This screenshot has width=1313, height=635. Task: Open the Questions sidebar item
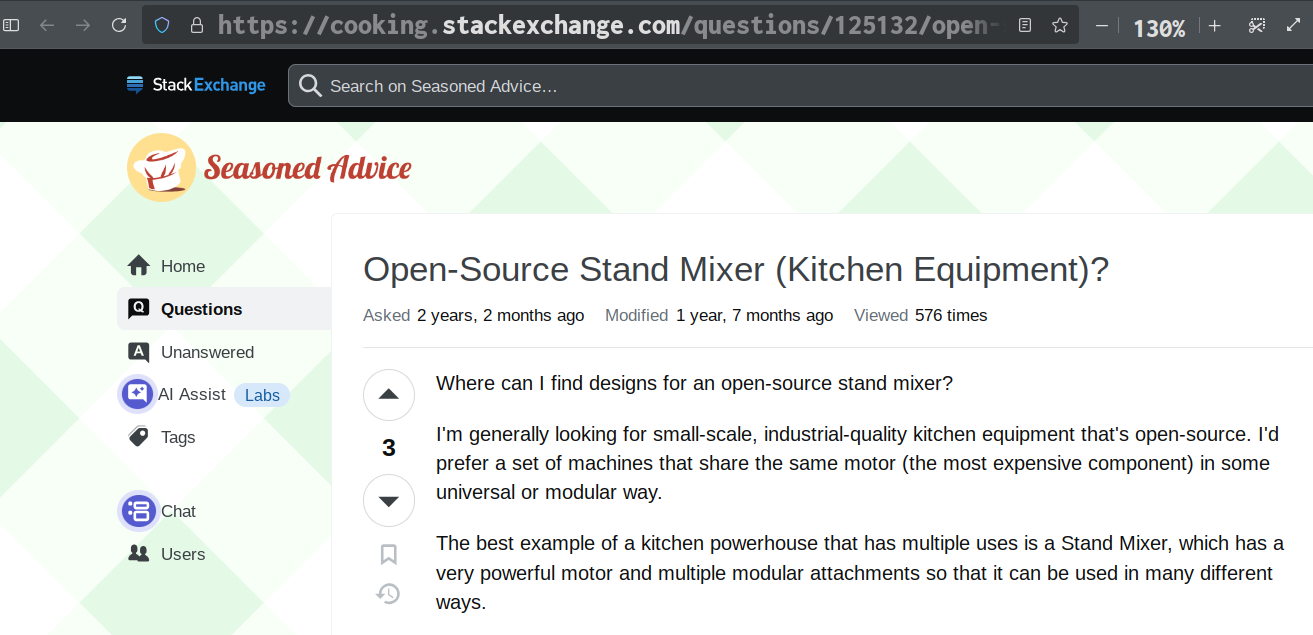[201, 309]
